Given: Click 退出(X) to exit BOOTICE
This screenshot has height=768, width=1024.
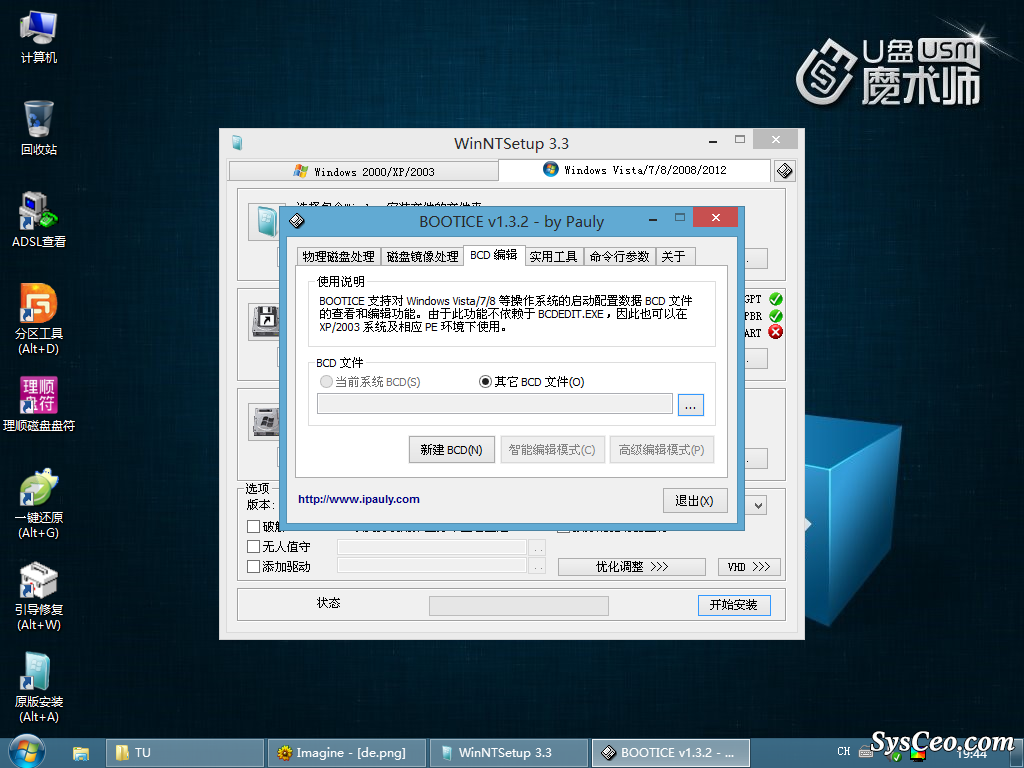Looking at the screenshot, I should pos(695,501).
